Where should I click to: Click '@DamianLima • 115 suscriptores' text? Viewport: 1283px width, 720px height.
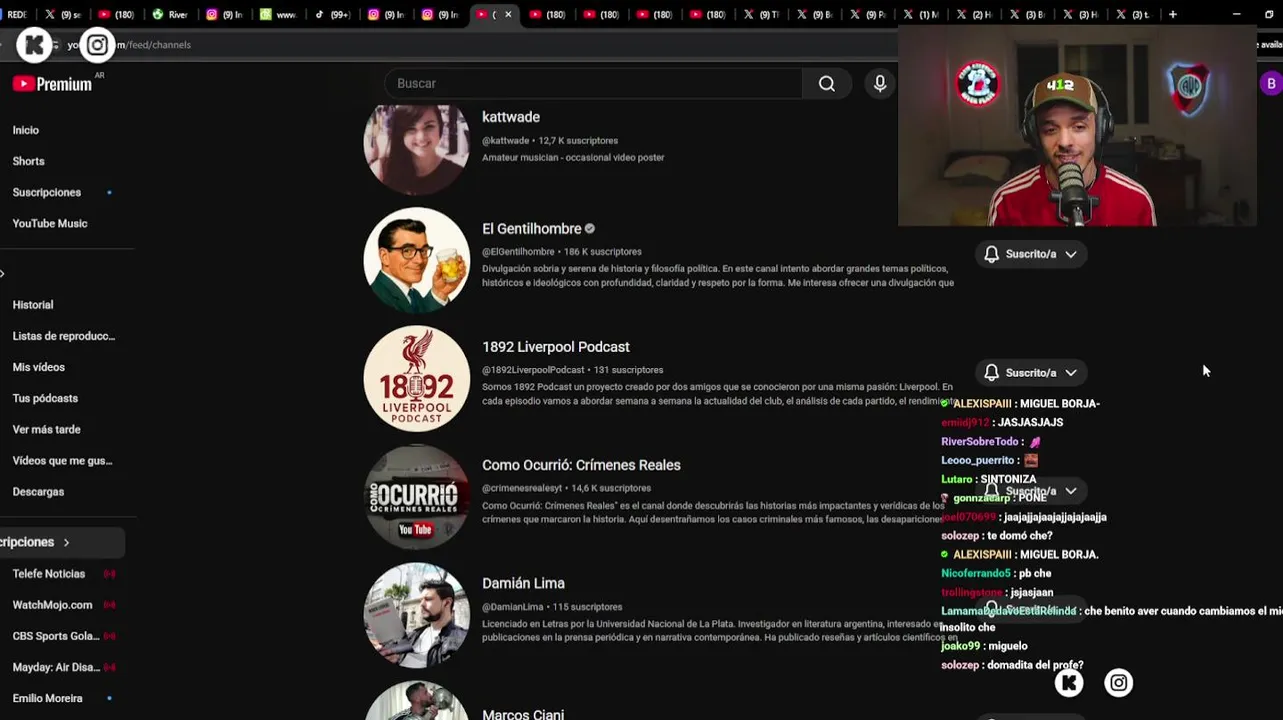coord(552,607)
